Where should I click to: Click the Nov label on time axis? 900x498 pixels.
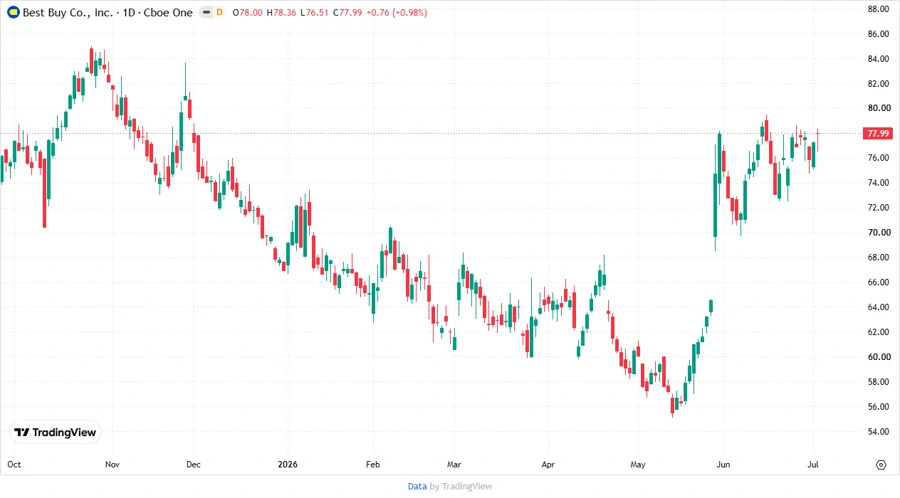click(x=112, y=464)
